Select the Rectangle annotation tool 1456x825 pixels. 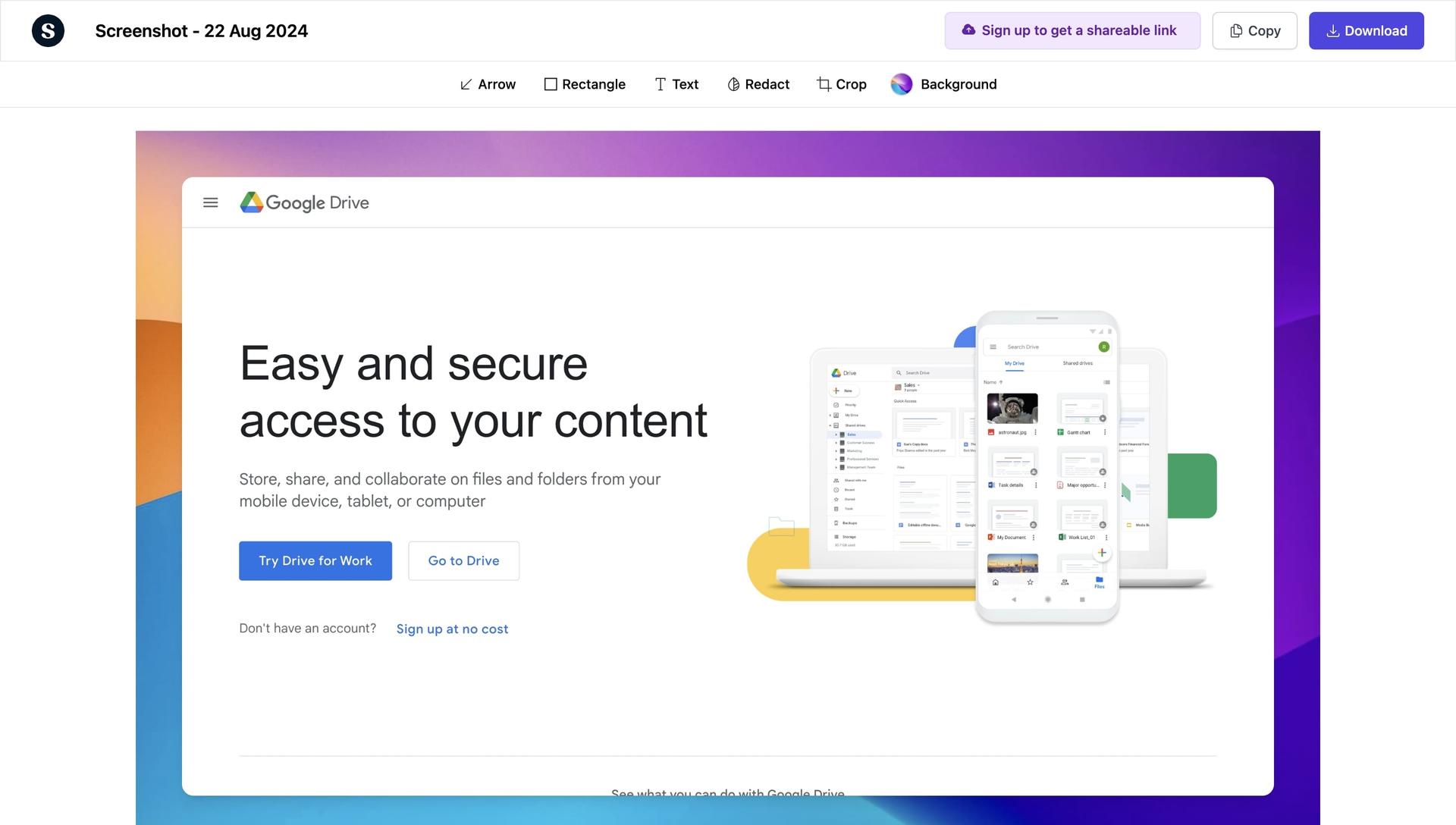click(584, 84)
